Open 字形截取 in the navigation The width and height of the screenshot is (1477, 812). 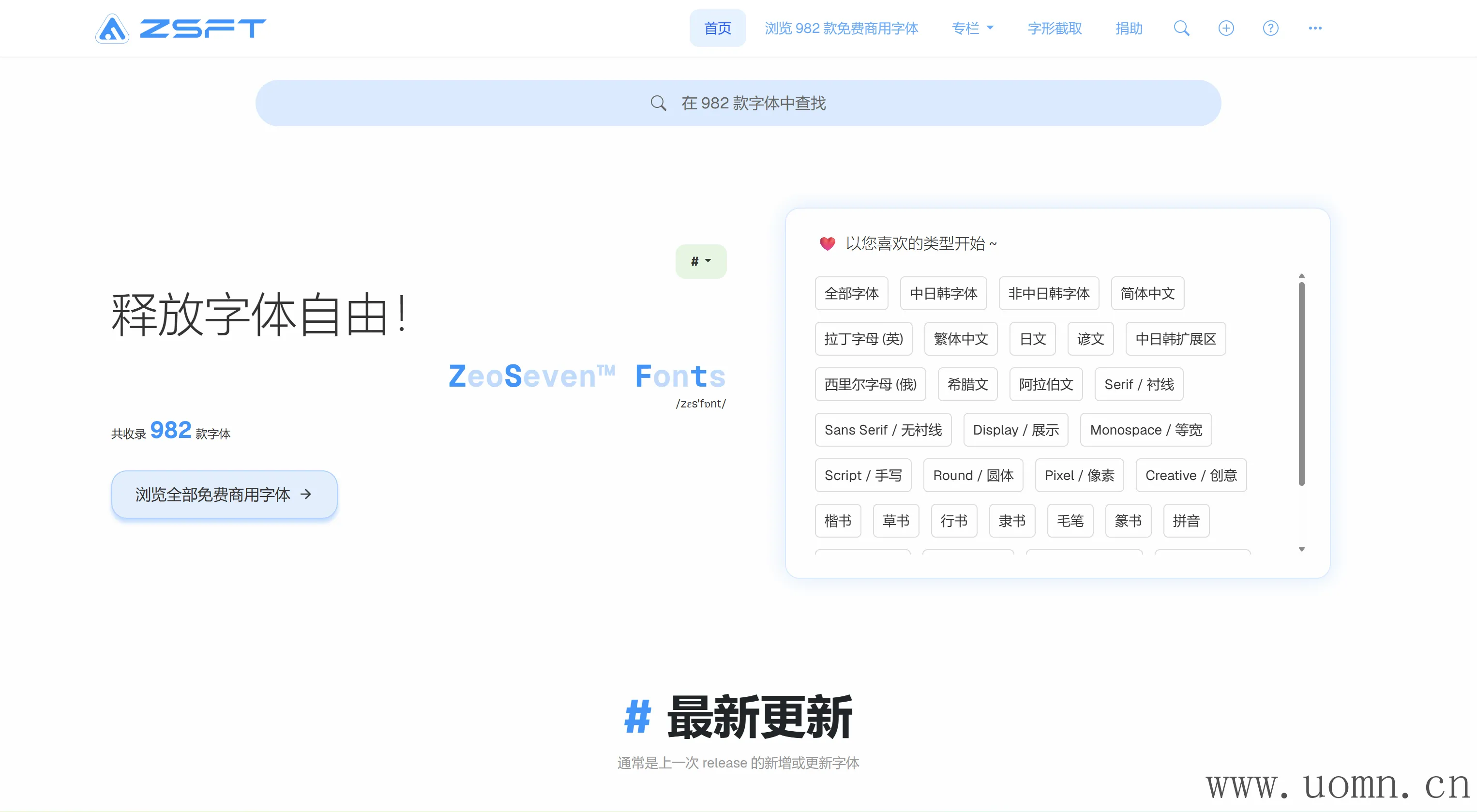[1055, 28]
